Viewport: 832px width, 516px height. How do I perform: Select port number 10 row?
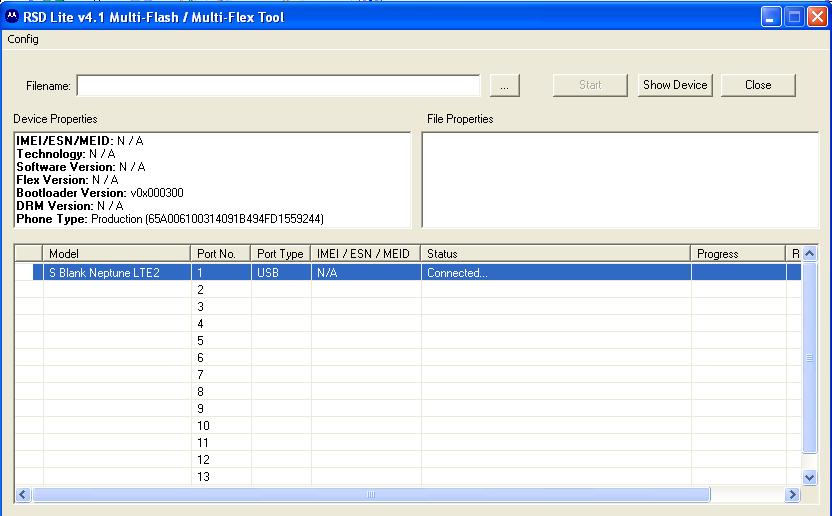[408, 426]
